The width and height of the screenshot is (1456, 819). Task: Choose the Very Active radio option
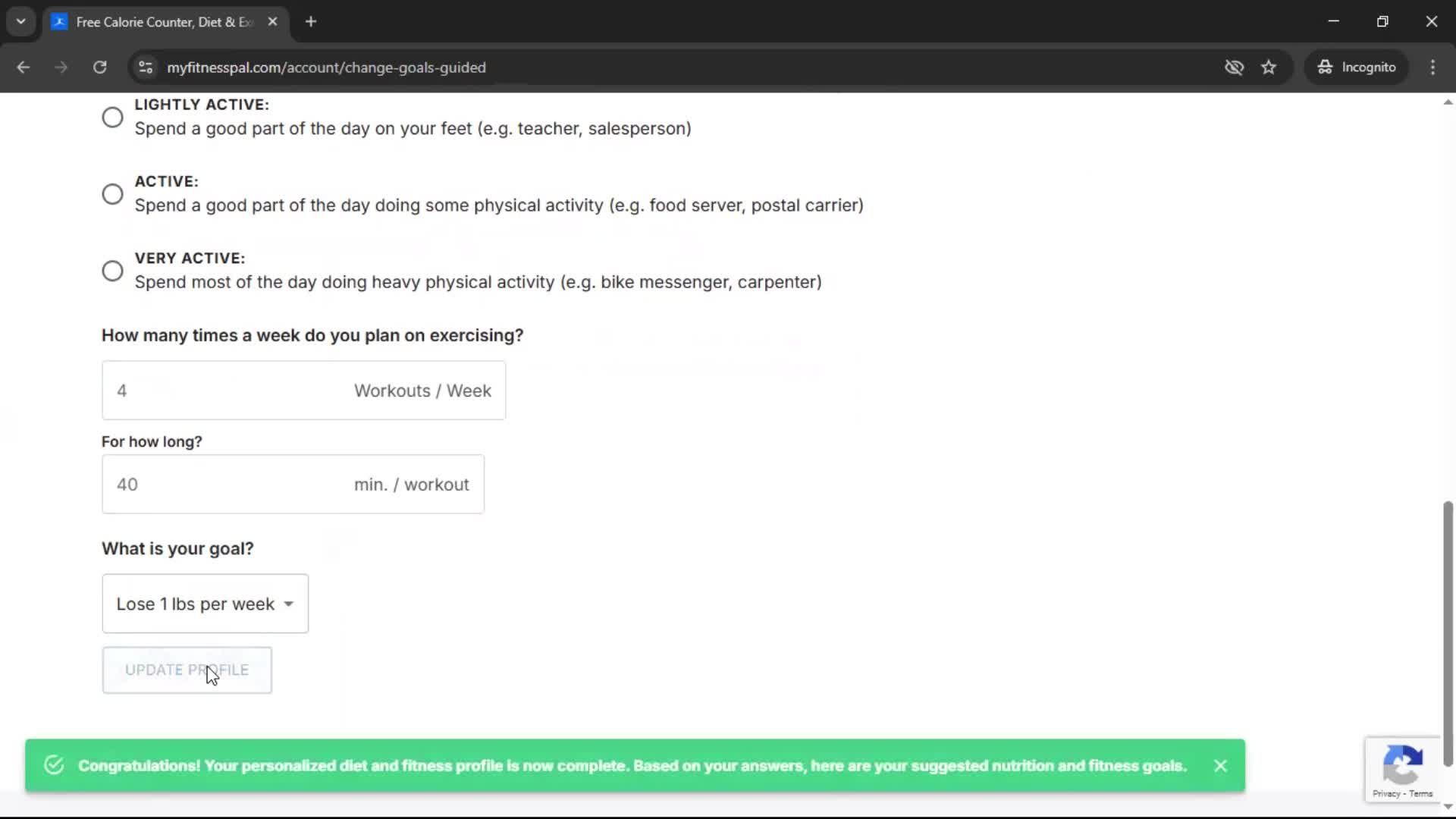coord(112,271)
